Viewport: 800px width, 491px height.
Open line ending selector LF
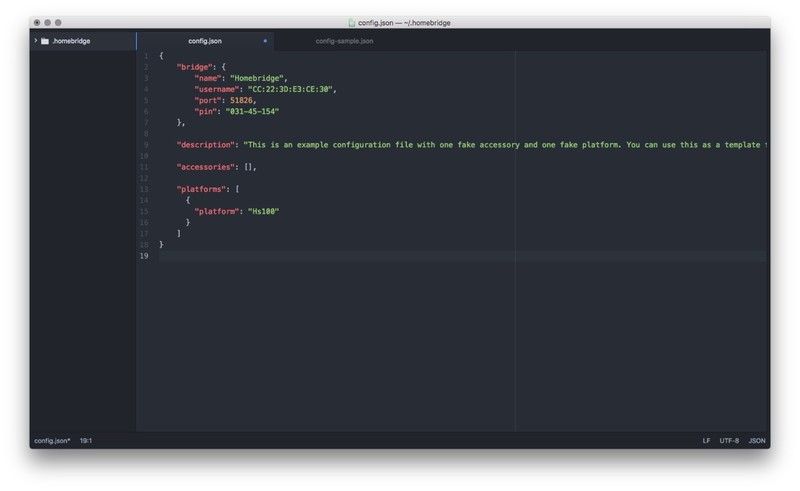pyautogui.click(x=706, y=440)
